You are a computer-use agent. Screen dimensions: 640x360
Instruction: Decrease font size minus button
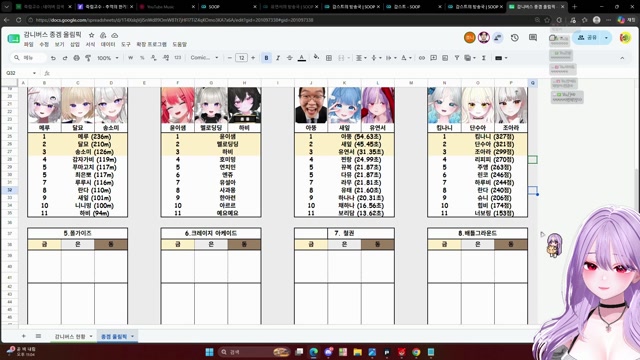tap(230, 58)
